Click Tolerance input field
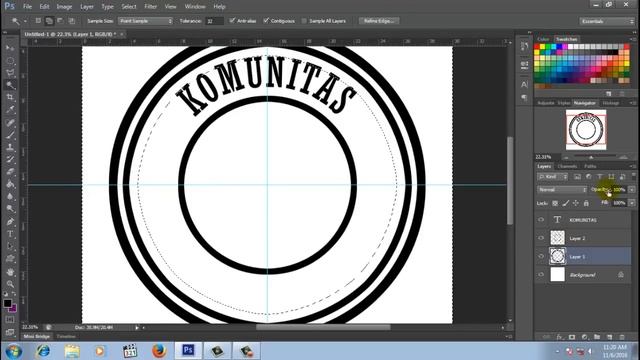Image resolution: width=640 pixels, height=360 pixels. coord(214,21)
